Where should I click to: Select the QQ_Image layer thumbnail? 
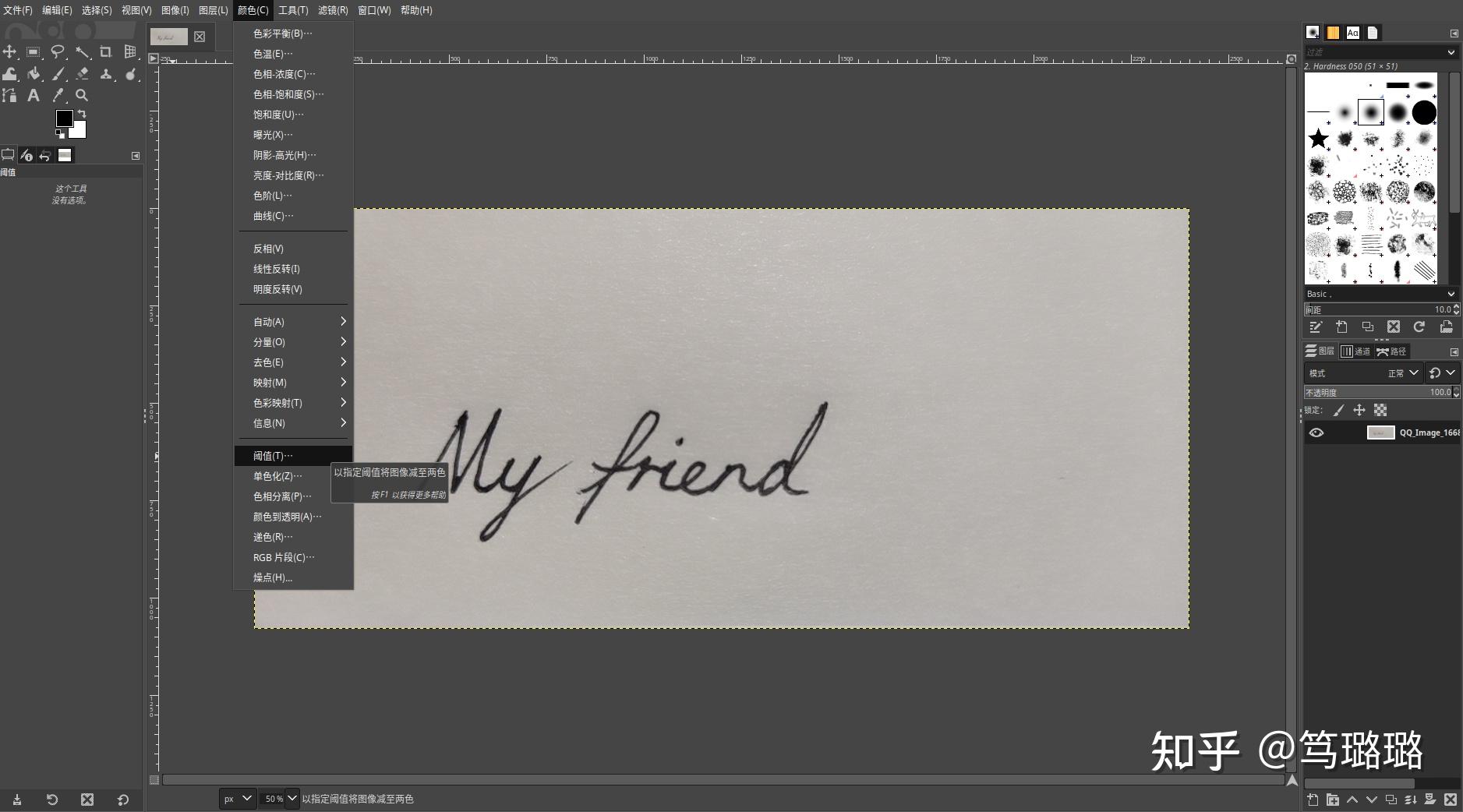[x=1380, y=432]
